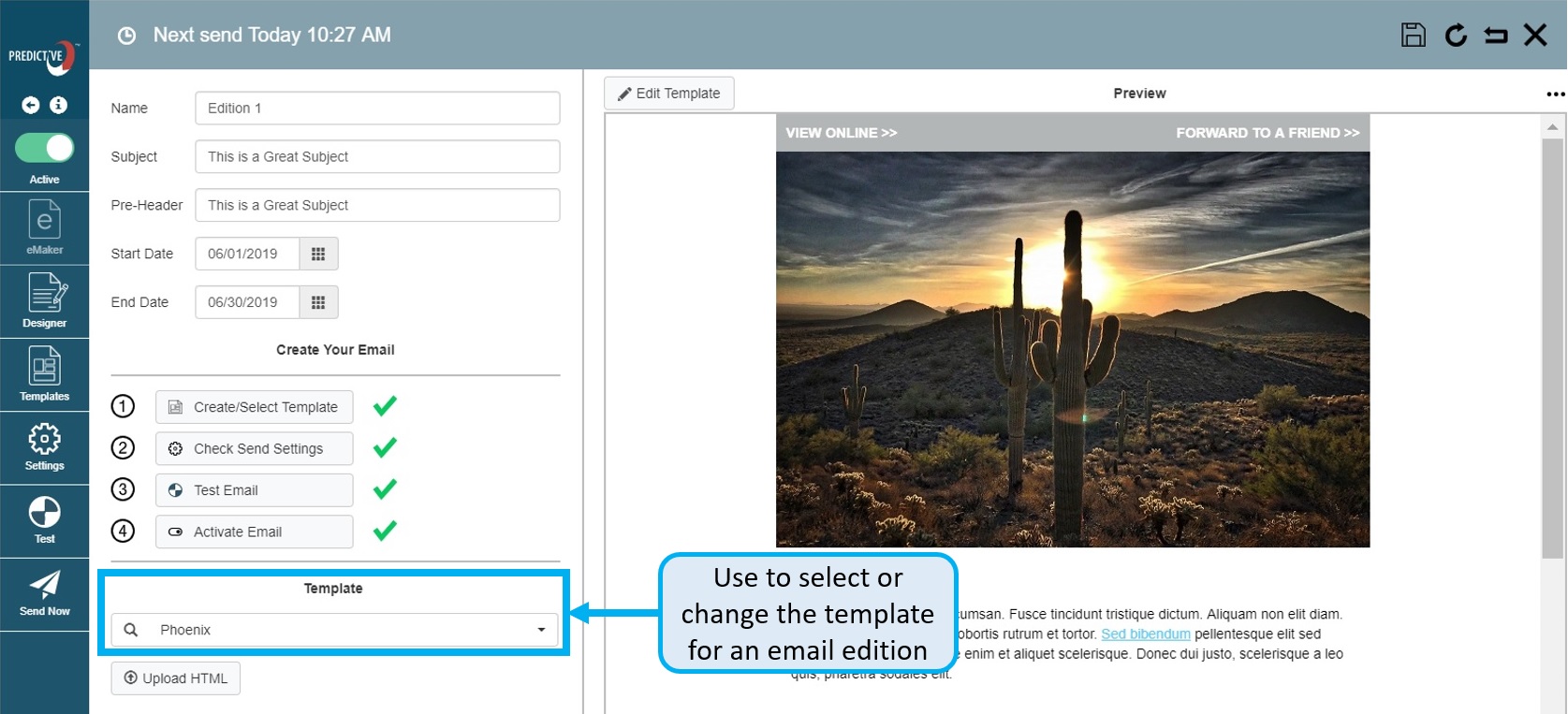Click the undo return arrow icon

(x=1495, y=36)
